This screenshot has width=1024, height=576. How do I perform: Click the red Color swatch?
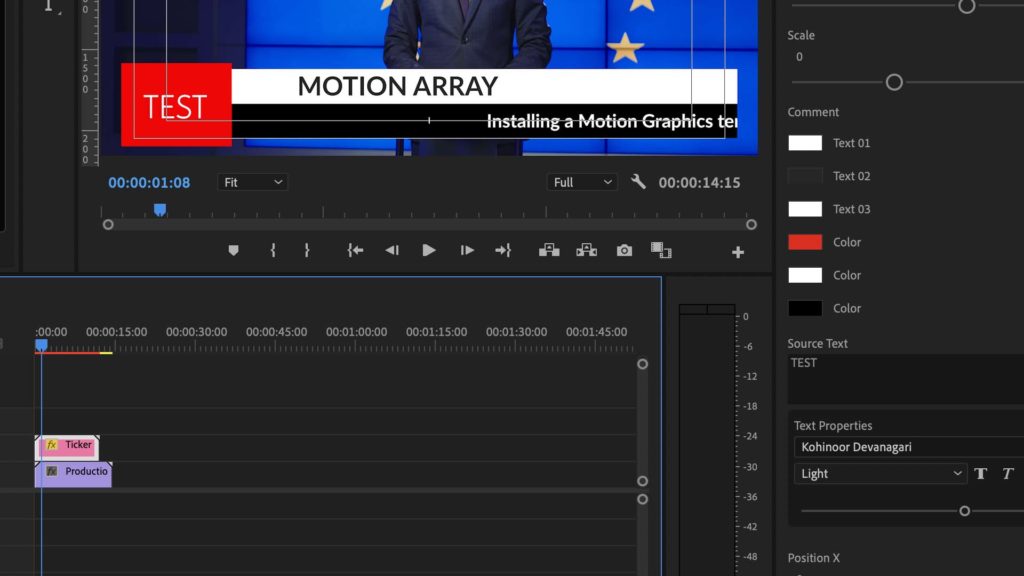(805, 242)
